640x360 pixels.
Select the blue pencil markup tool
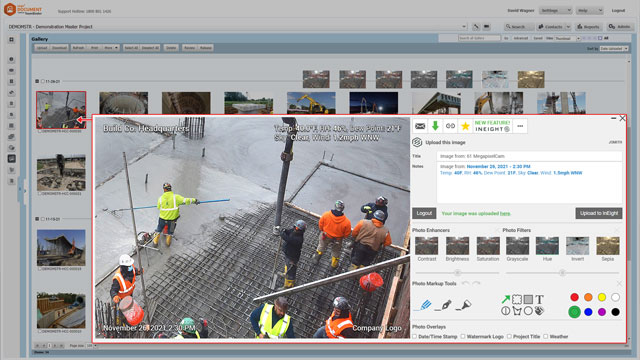coord(423,305)
